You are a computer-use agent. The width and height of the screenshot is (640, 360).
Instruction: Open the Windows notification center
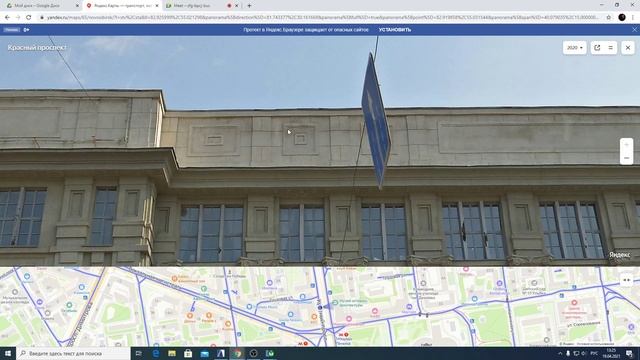point(630,353)
